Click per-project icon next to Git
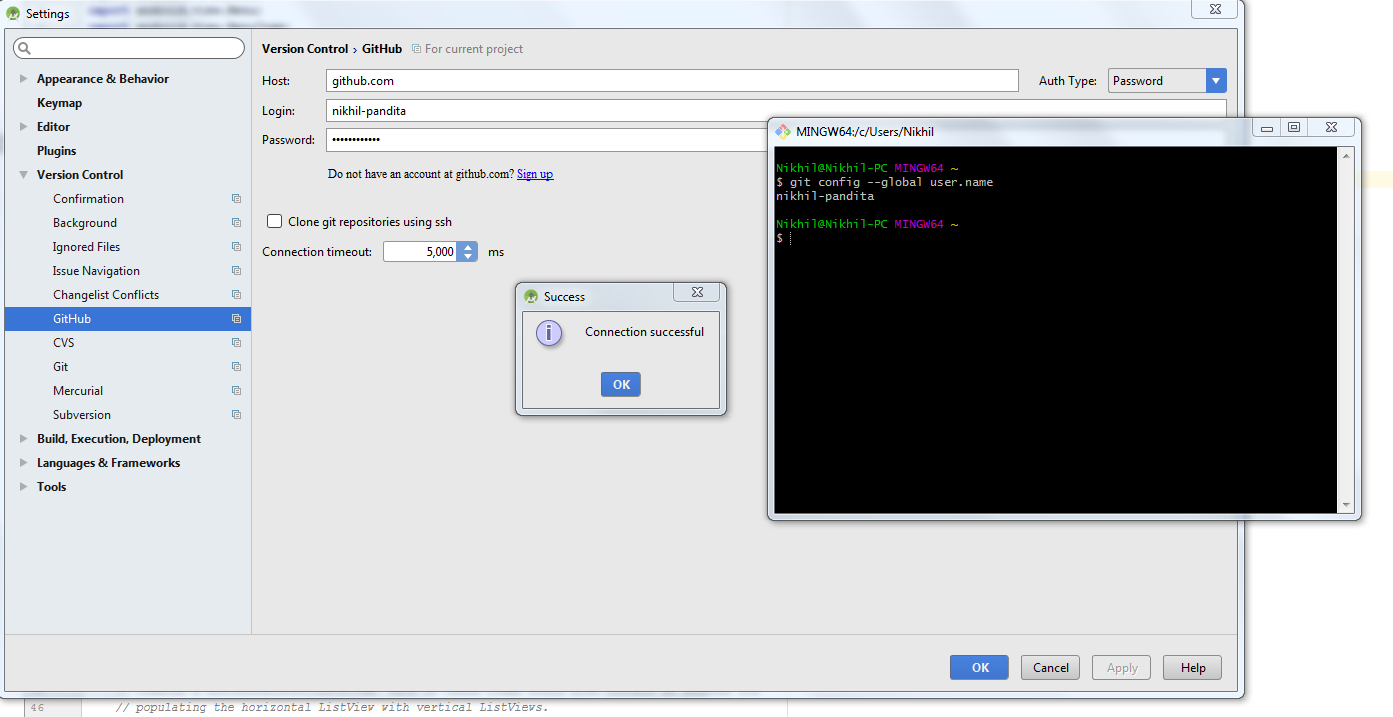1393x717 pixels. tap(236, 367)
